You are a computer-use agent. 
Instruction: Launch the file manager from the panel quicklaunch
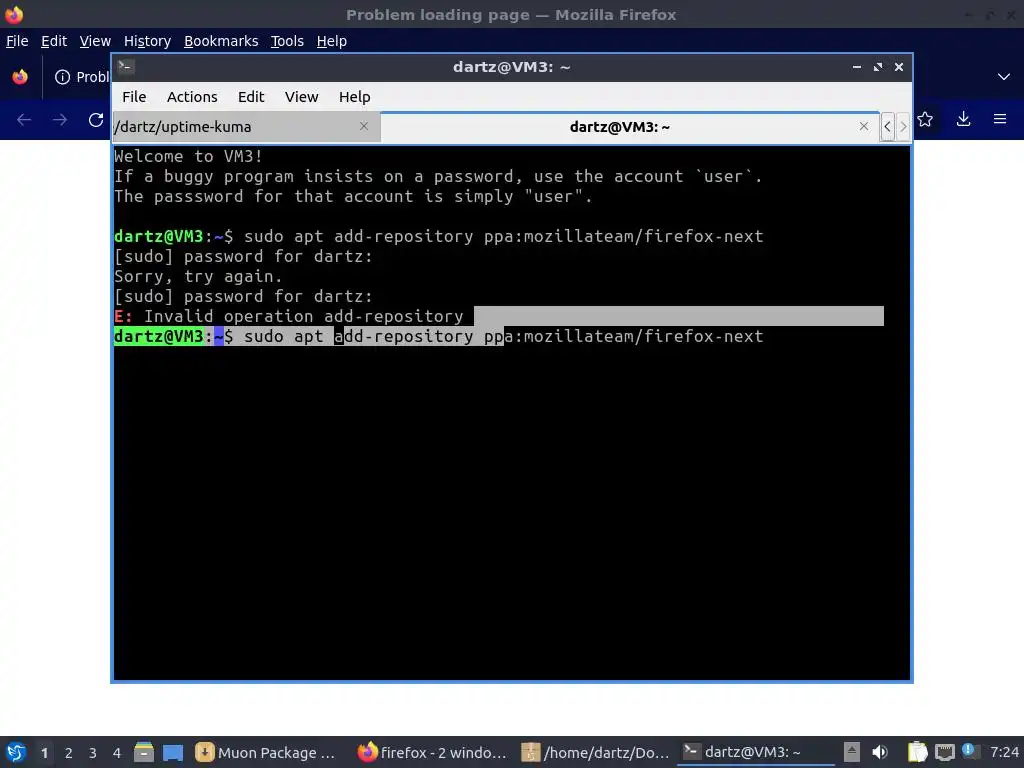144,752
